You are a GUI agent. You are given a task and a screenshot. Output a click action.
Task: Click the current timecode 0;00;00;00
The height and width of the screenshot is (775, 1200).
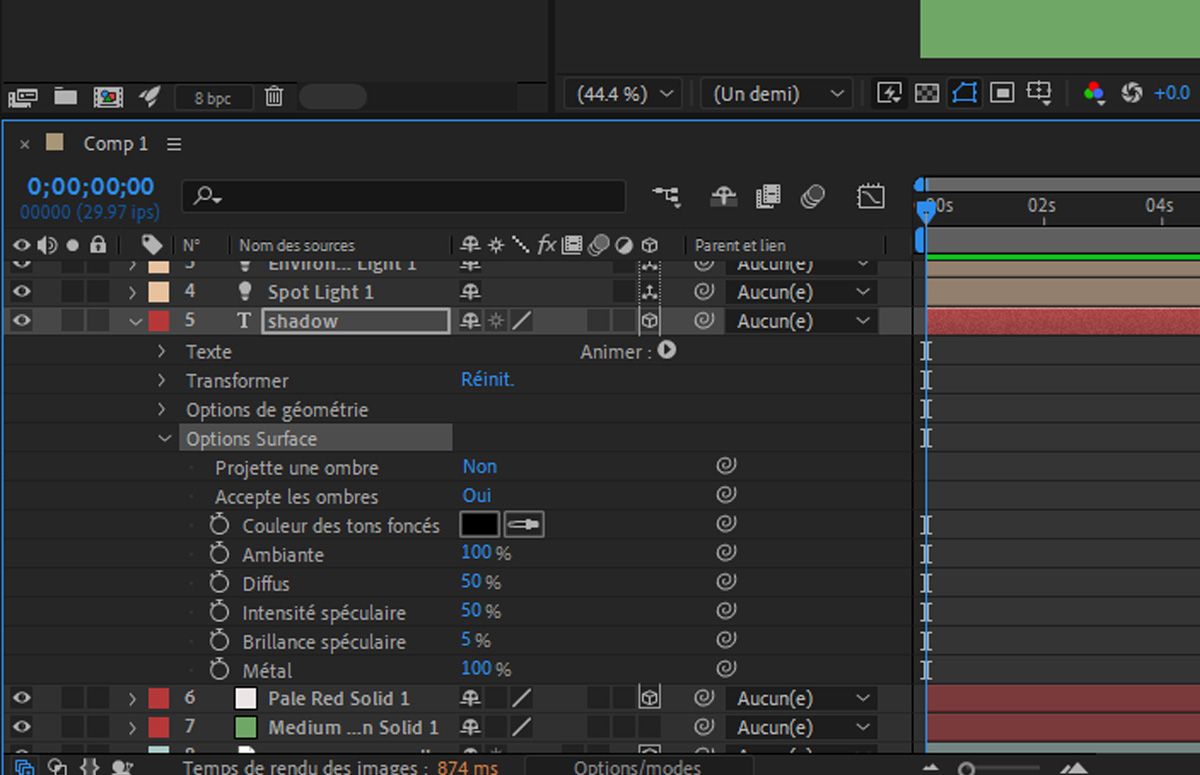point(91,186)
